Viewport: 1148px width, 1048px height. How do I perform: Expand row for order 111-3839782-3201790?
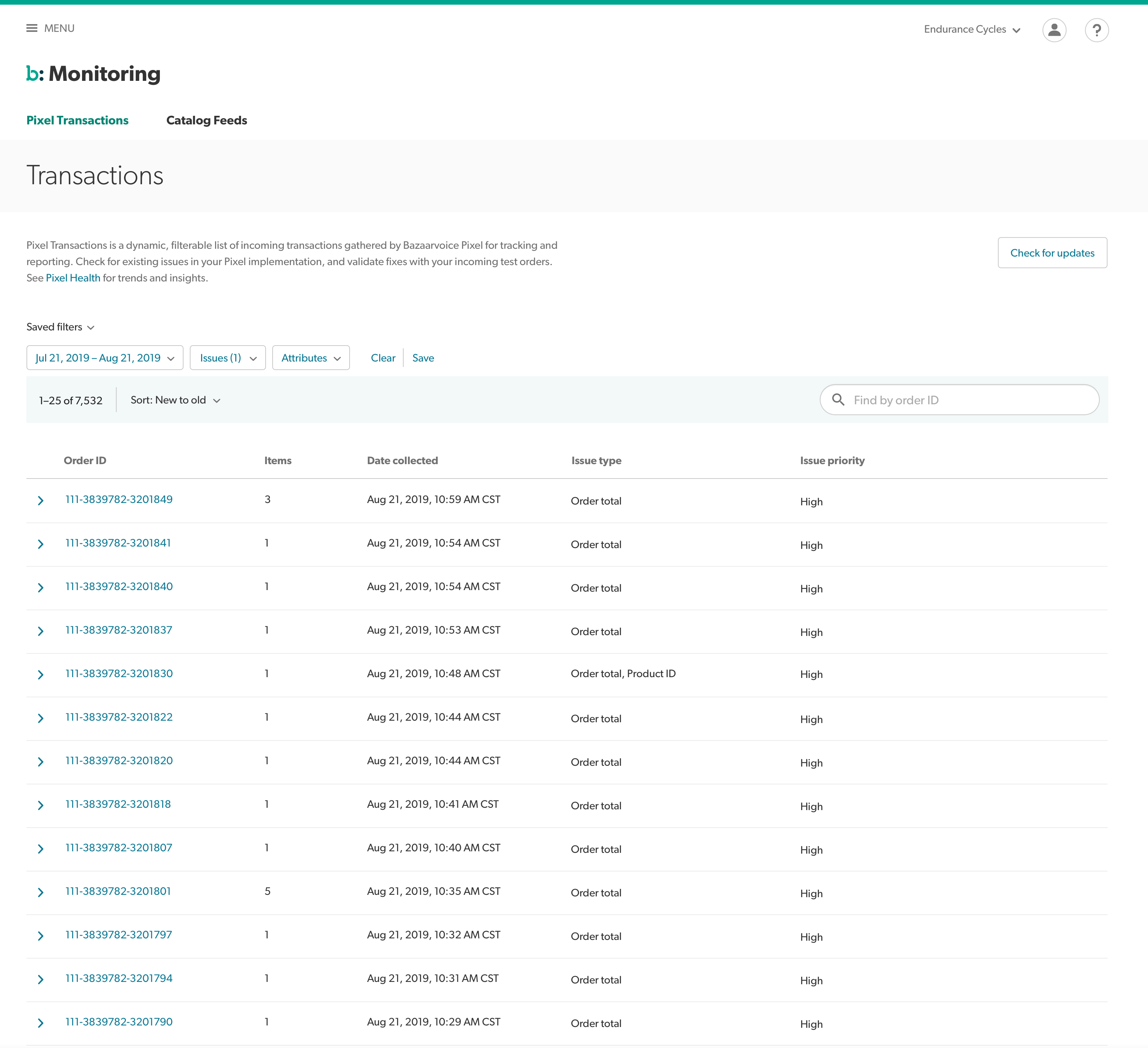40,1023
